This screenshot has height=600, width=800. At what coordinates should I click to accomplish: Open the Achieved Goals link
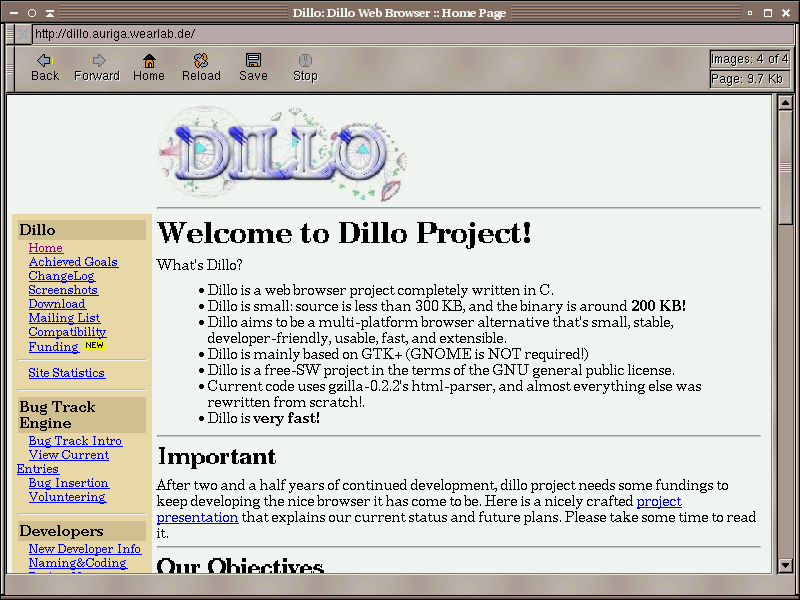click(73, 262)
